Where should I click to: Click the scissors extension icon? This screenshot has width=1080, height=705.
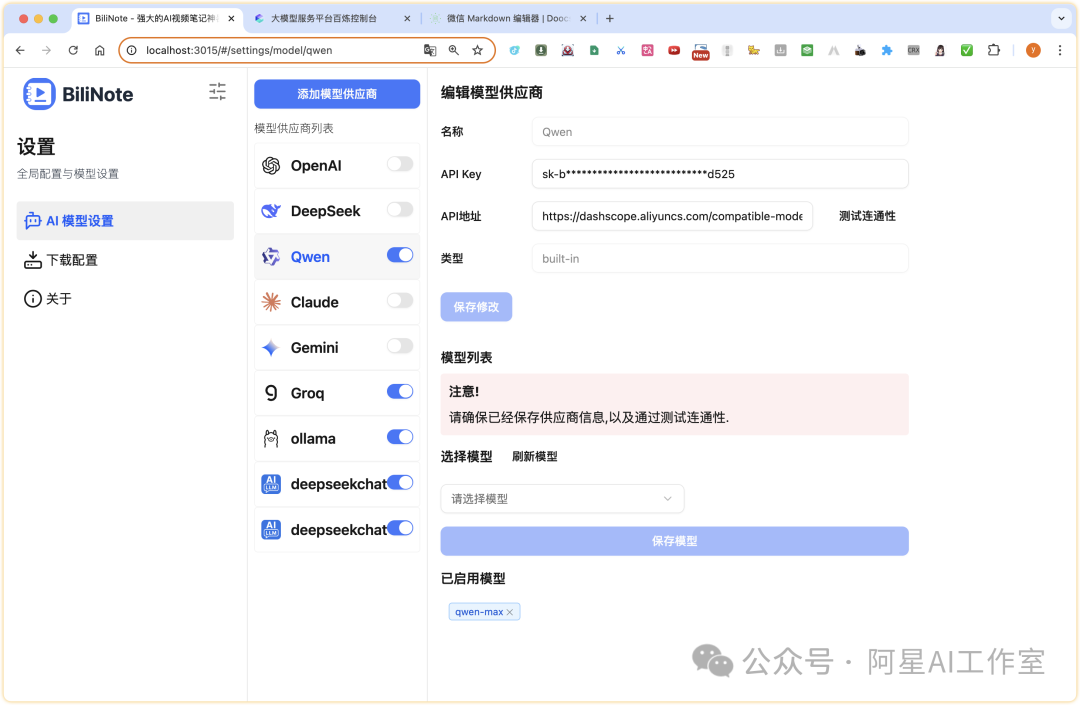pos(621,50)
